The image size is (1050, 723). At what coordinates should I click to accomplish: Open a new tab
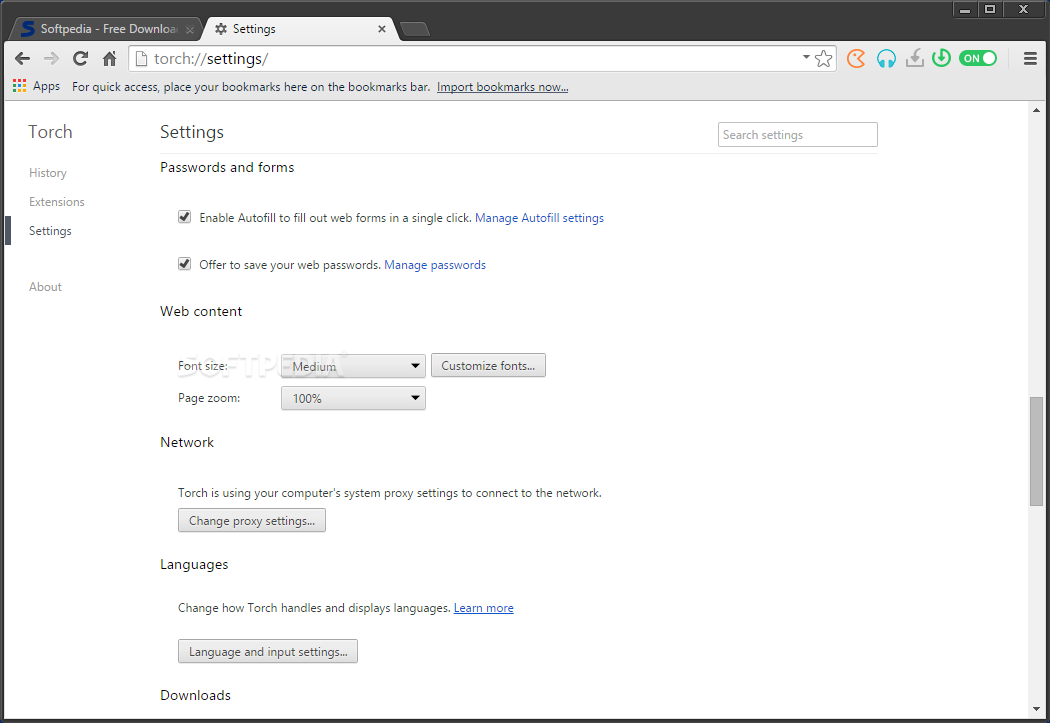(x=415, y=29)
